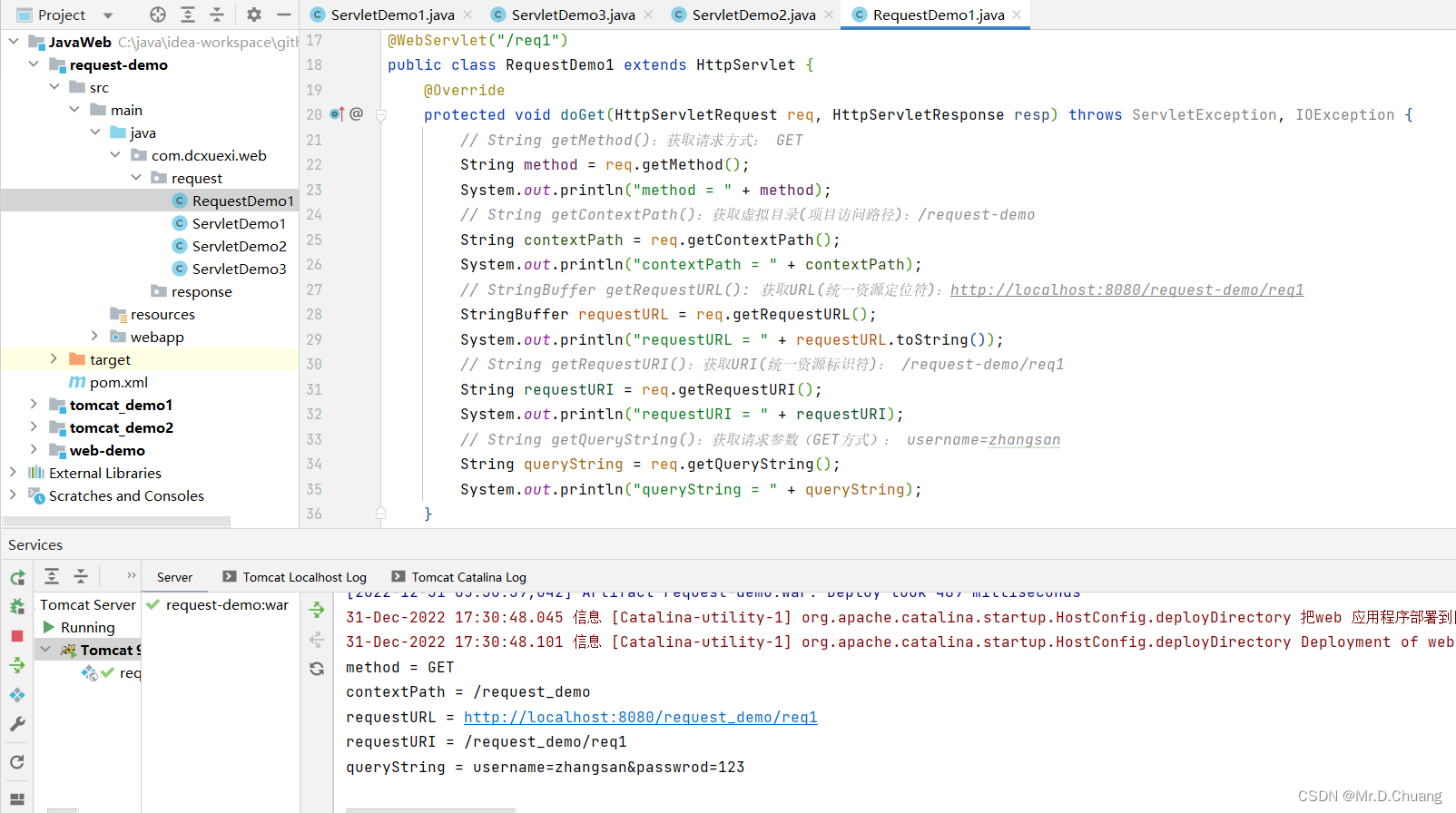Open the Tomcat Catalina Log tab
Image resolution: width=1456 pixels, height=813 pixels.
point(467,577)
